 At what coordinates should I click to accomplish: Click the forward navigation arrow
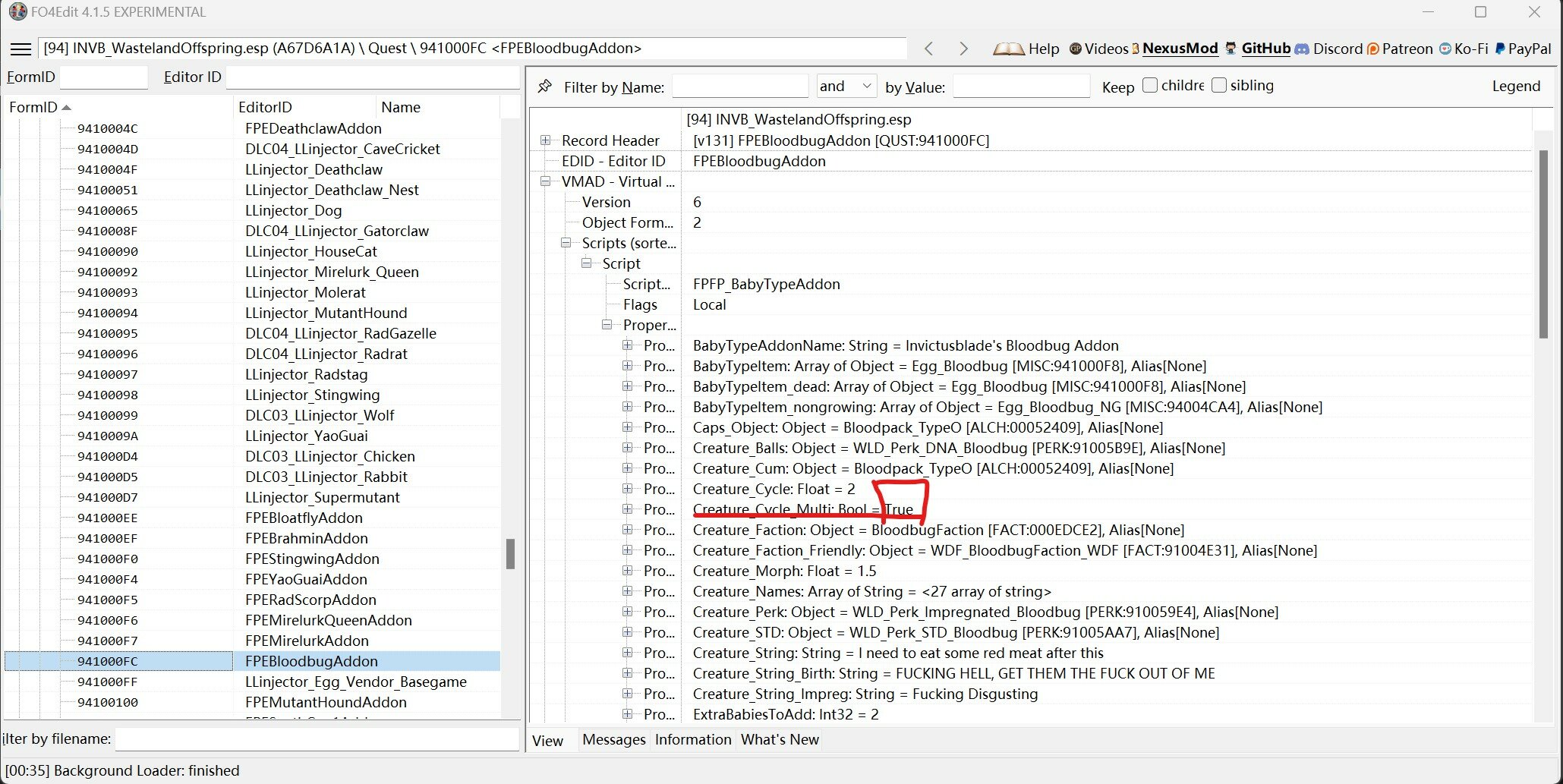[x=964, y=48]
